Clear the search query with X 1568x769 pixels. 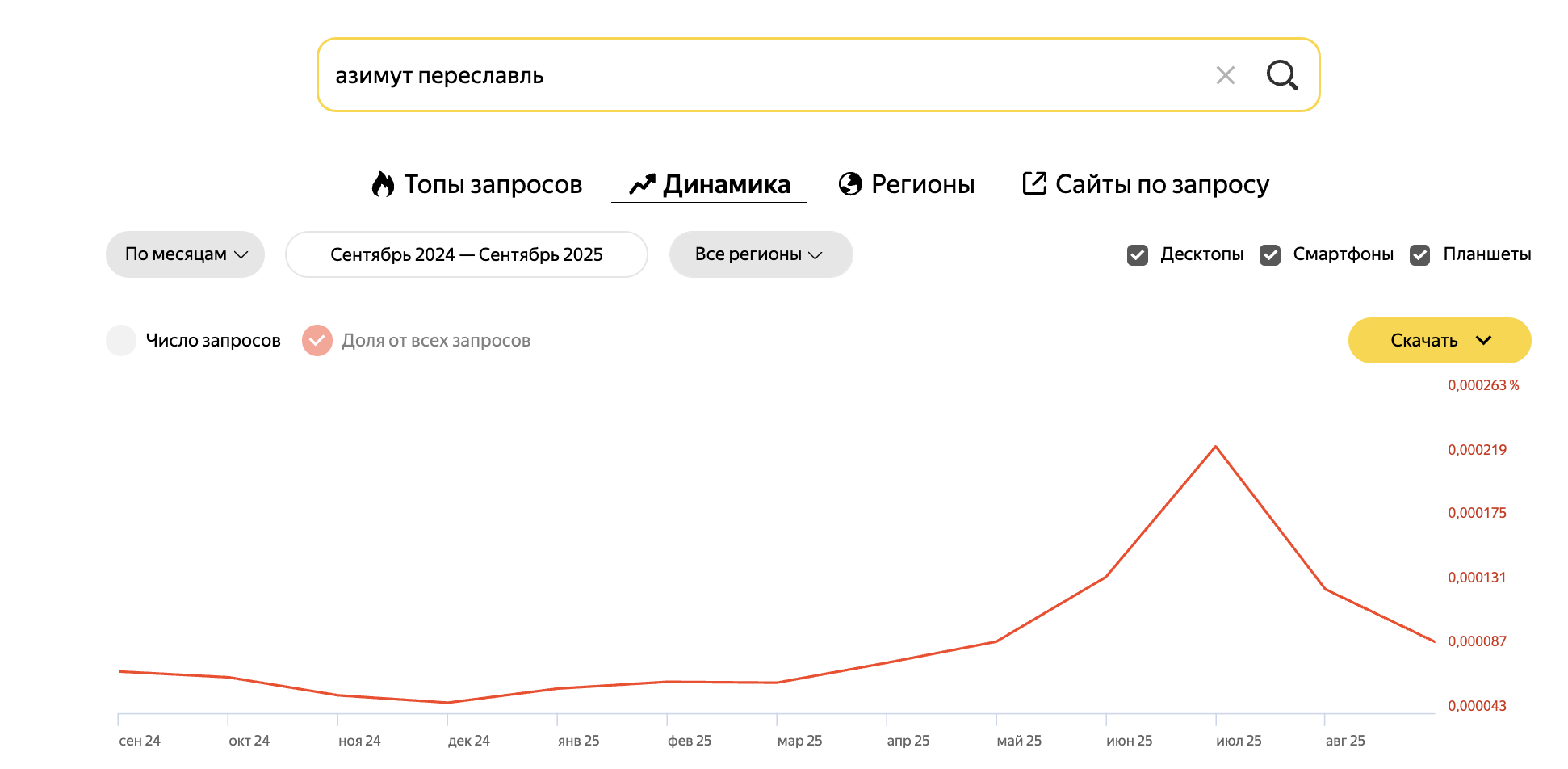click(x=1225, y=75)
